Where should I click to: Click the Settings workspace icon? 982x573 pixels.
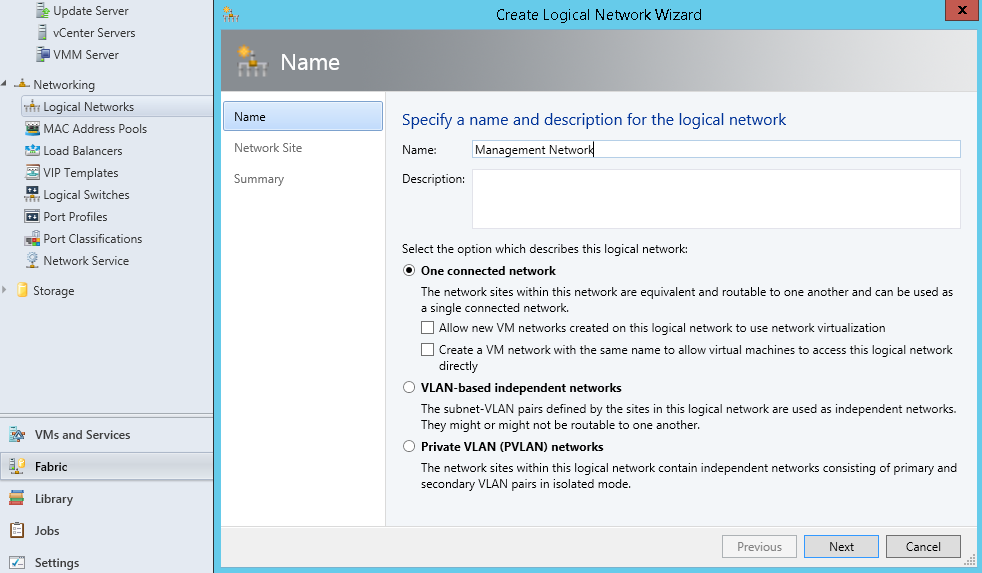(17, 562)
